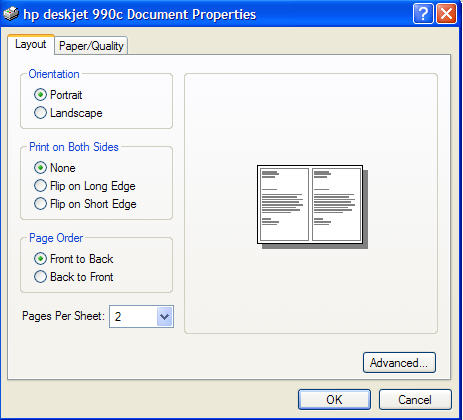Select None for Print on Both Sides
Screen dimensions: 463x420
[40, 167]
